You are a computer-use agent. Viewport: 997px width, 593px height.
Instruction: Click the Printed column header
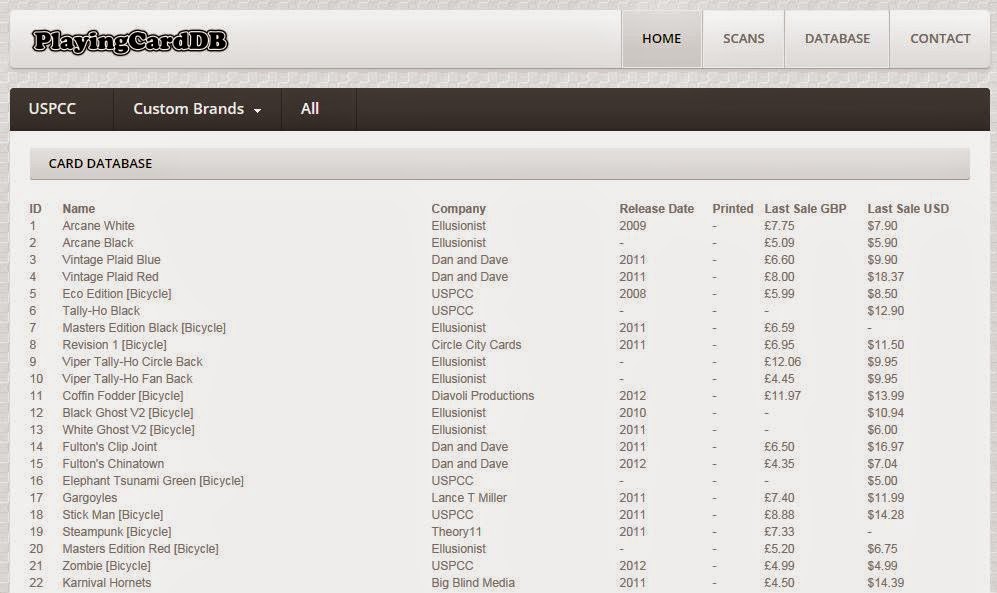pyautogui.click(x=732, y=208)
